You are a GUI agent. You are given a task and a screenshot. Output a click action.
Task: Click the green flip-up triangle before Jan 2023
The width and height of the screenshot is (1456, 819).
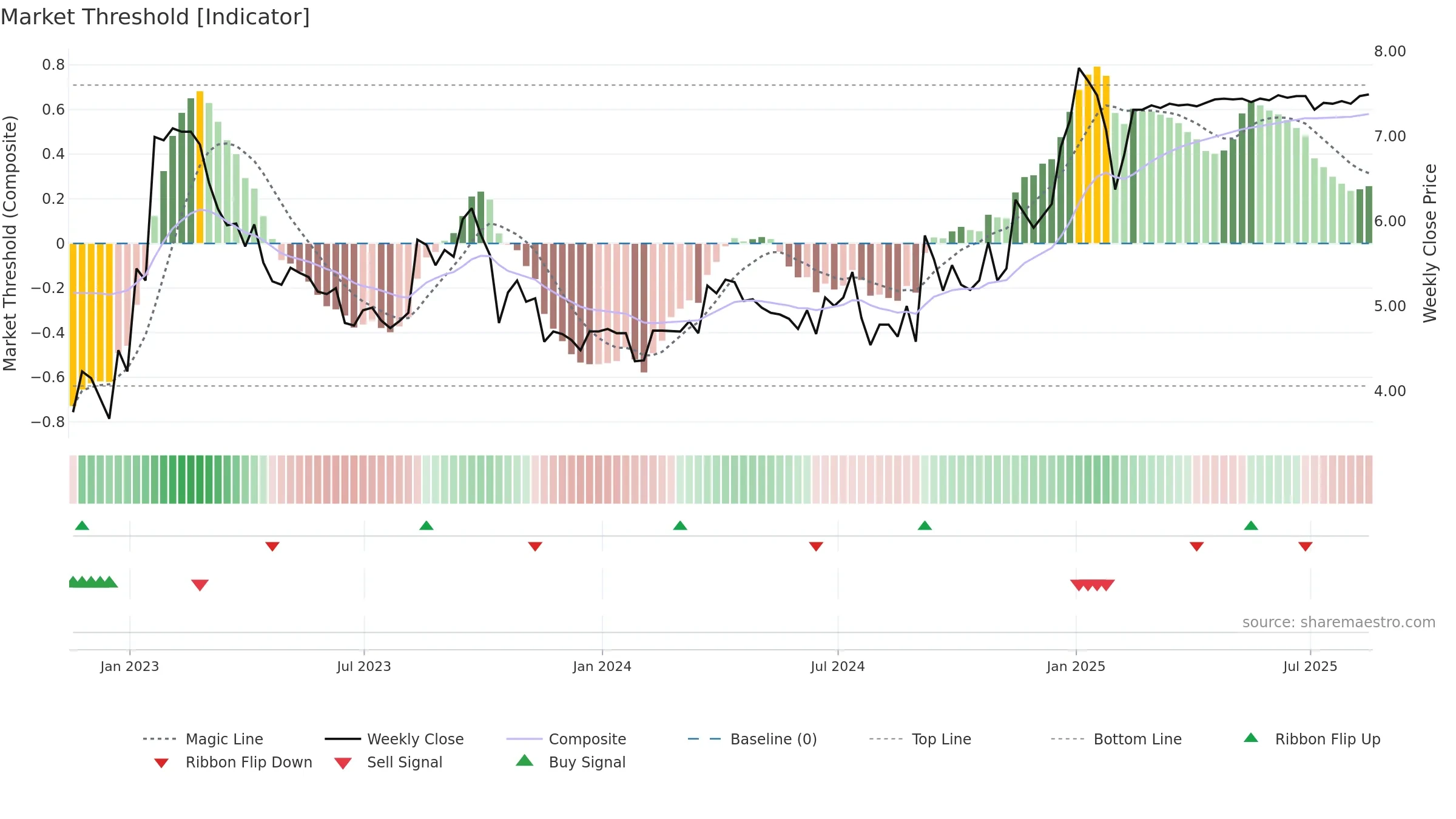(x=82, y=525)
